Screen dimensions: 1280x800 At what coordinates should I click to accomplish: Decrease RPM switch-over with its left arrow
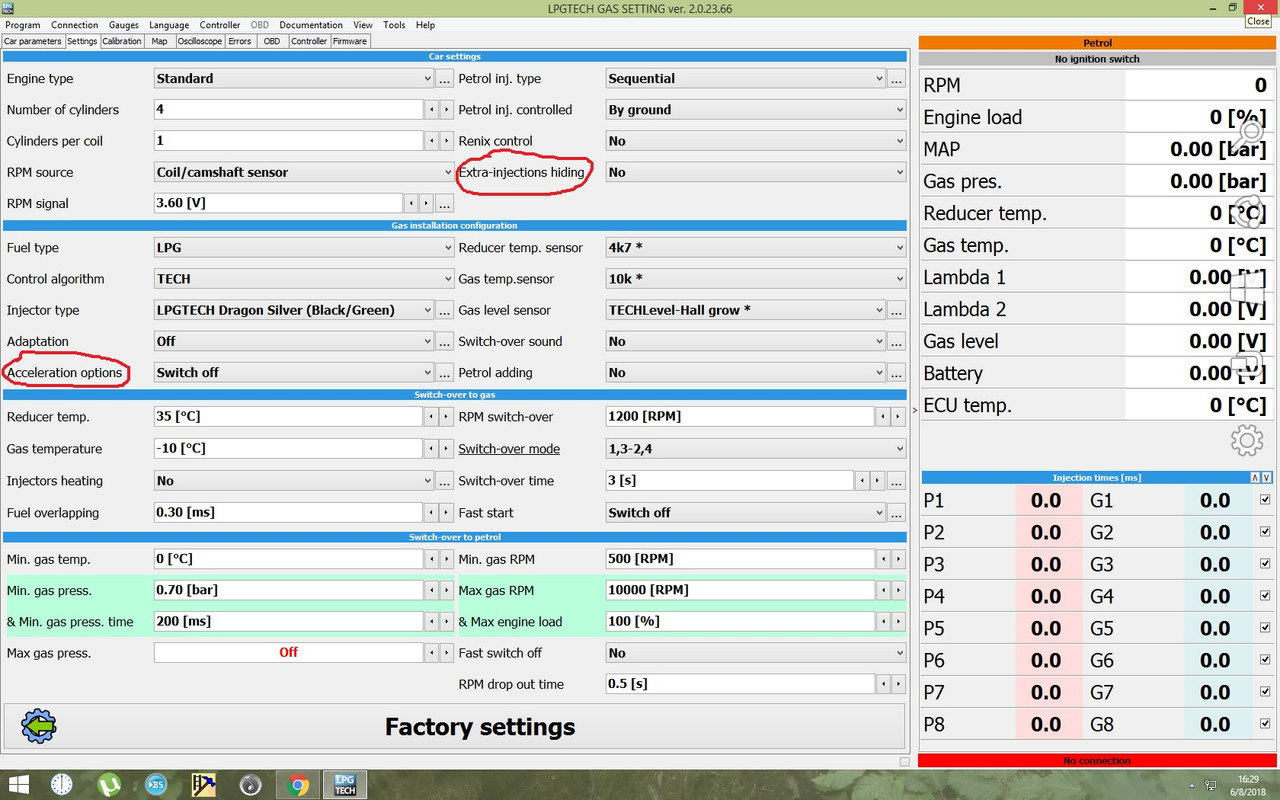(x=883, y=417)
